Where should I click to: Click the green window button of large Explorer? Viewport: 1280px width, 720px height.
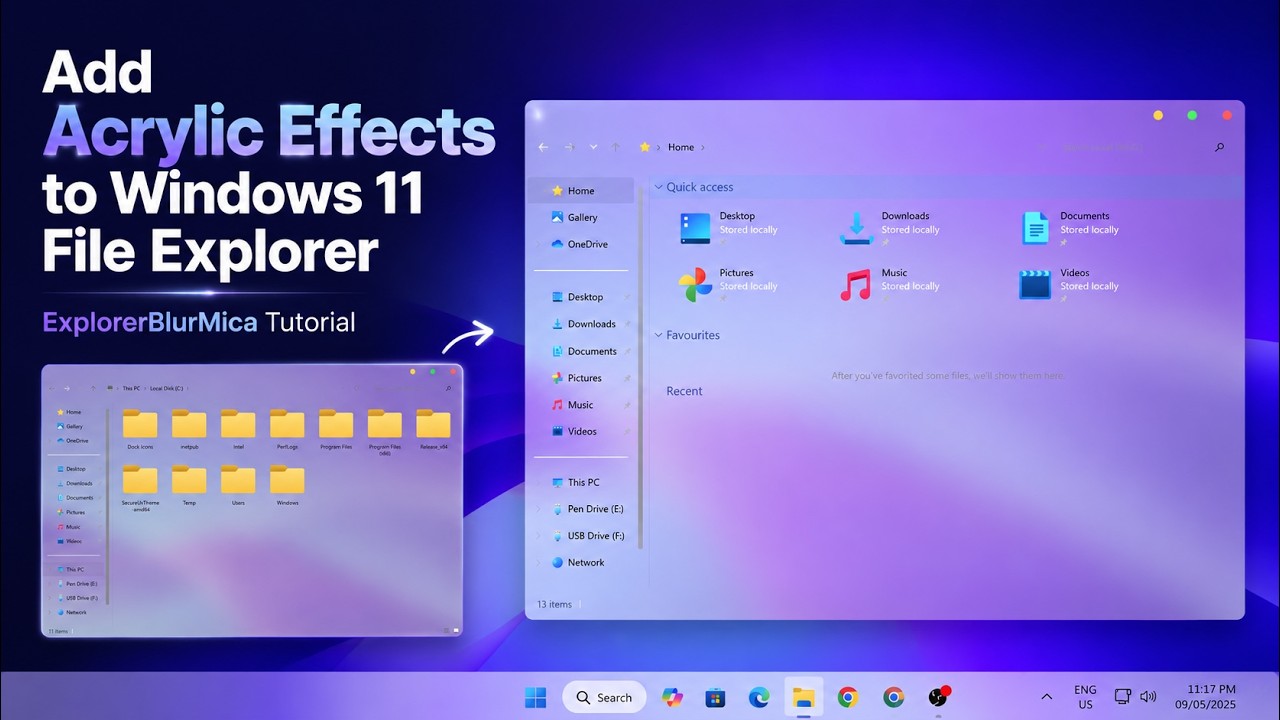[x=1192, y=116]
